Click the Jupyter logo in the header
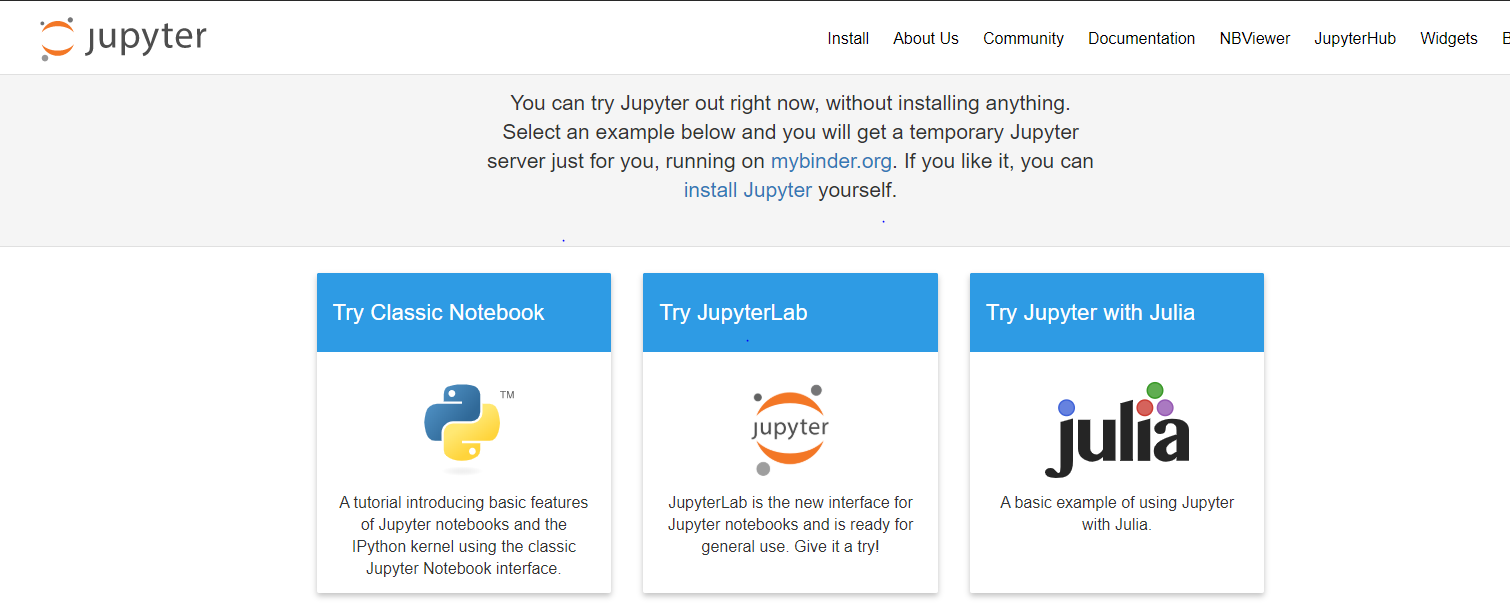 tap(122, 38)
